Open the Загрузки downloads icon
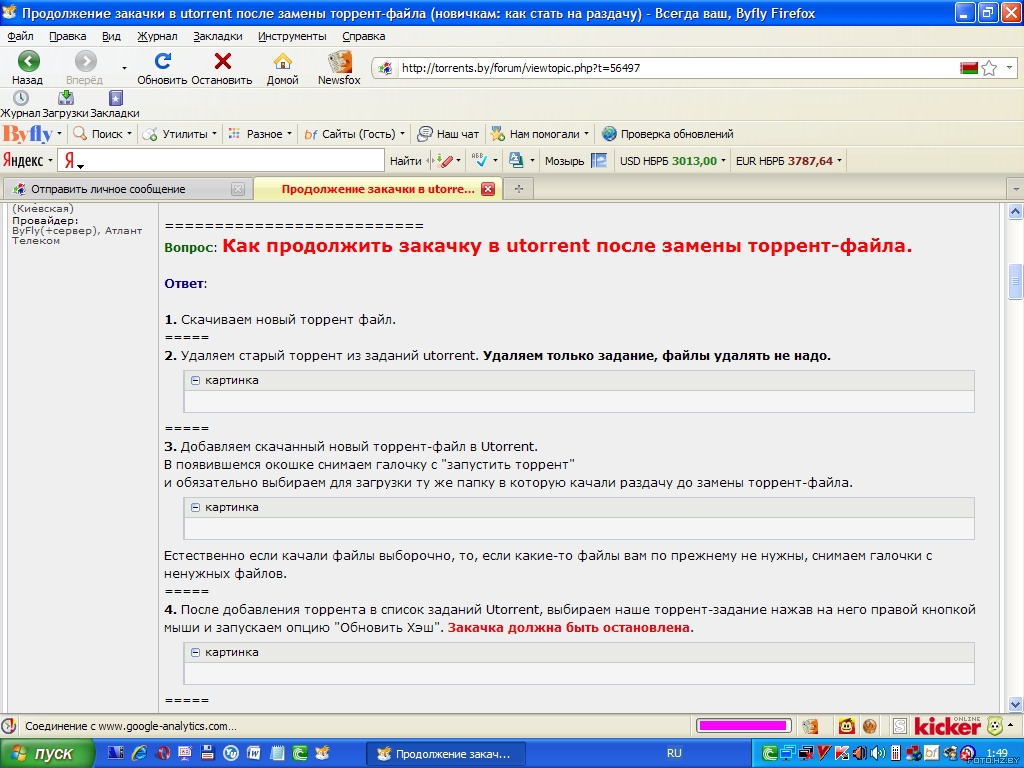This screenshot has width=1024, height=768. 65,98
